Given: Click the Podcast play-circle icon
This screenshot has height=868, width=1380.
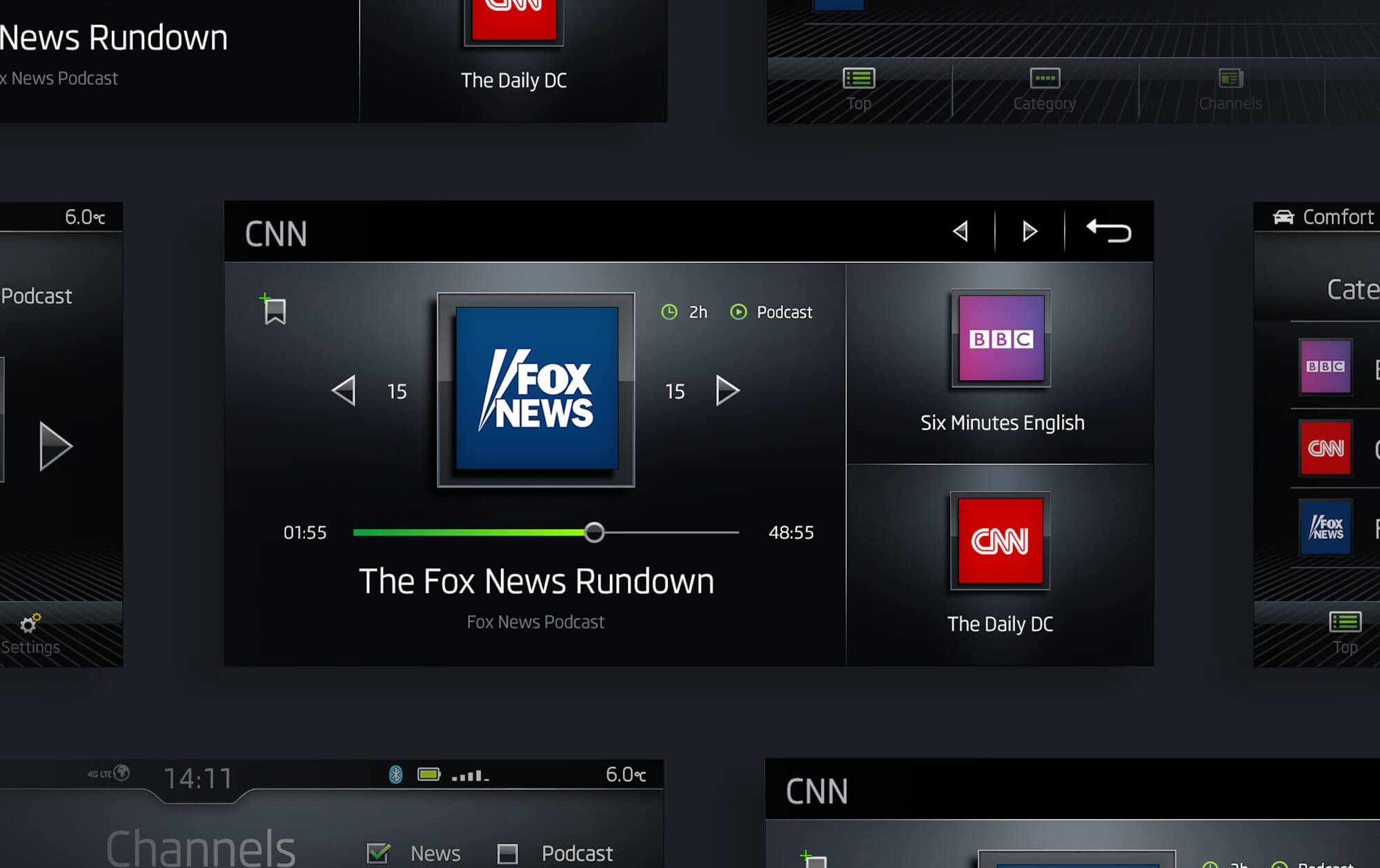Looking at the screenshot, I should pos(738,312).
